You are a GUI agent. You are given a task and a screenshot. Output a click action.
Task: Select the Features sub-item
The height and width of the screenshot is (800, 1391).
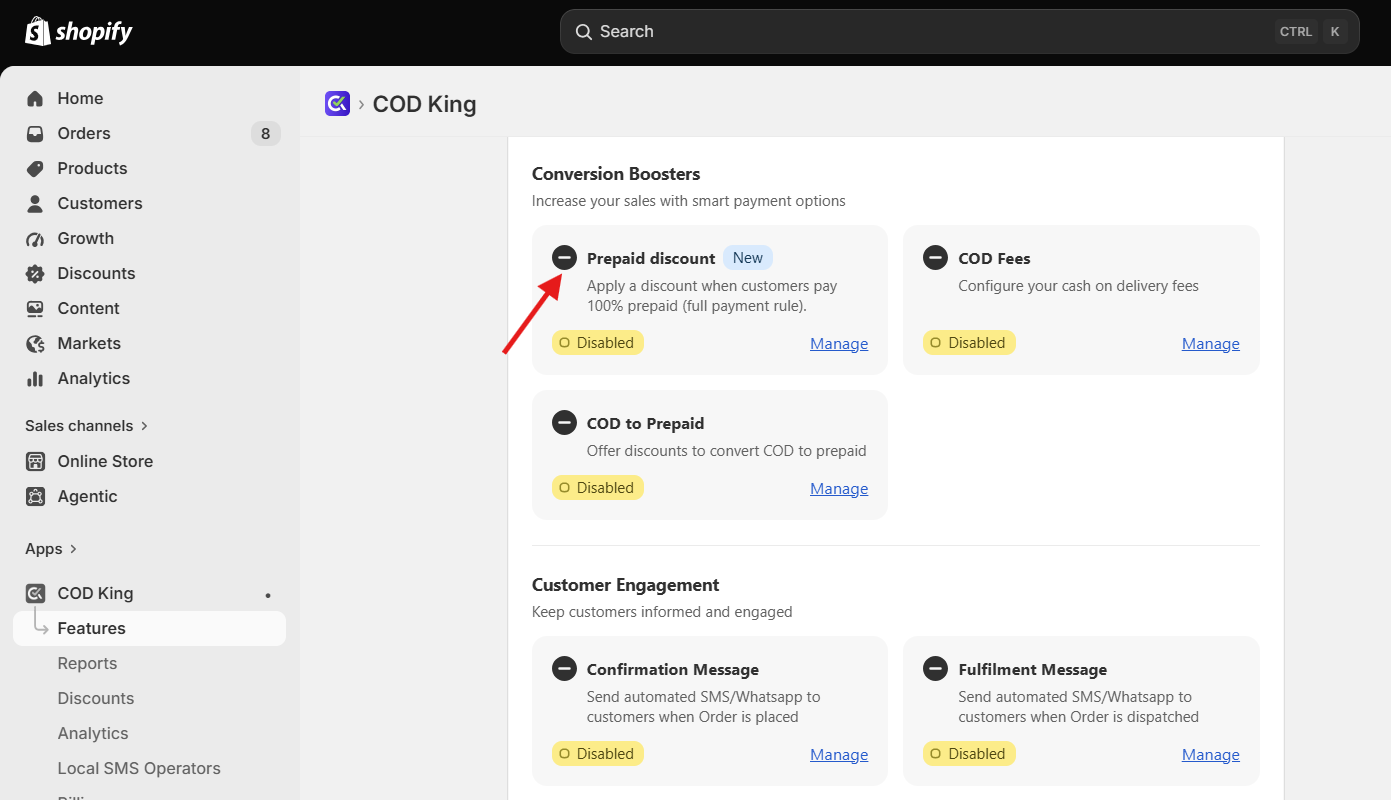tap(149, 628)
